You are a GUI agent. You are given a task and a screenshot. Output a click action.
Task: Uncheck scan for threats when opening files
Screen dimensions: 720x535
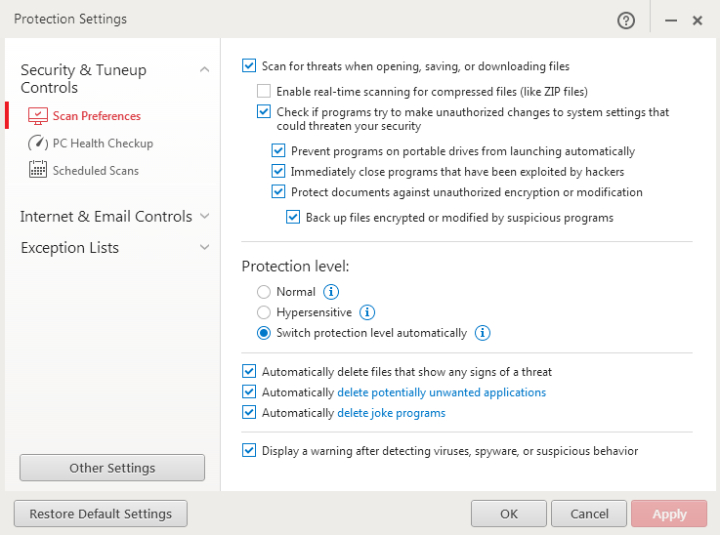(249, 66)
